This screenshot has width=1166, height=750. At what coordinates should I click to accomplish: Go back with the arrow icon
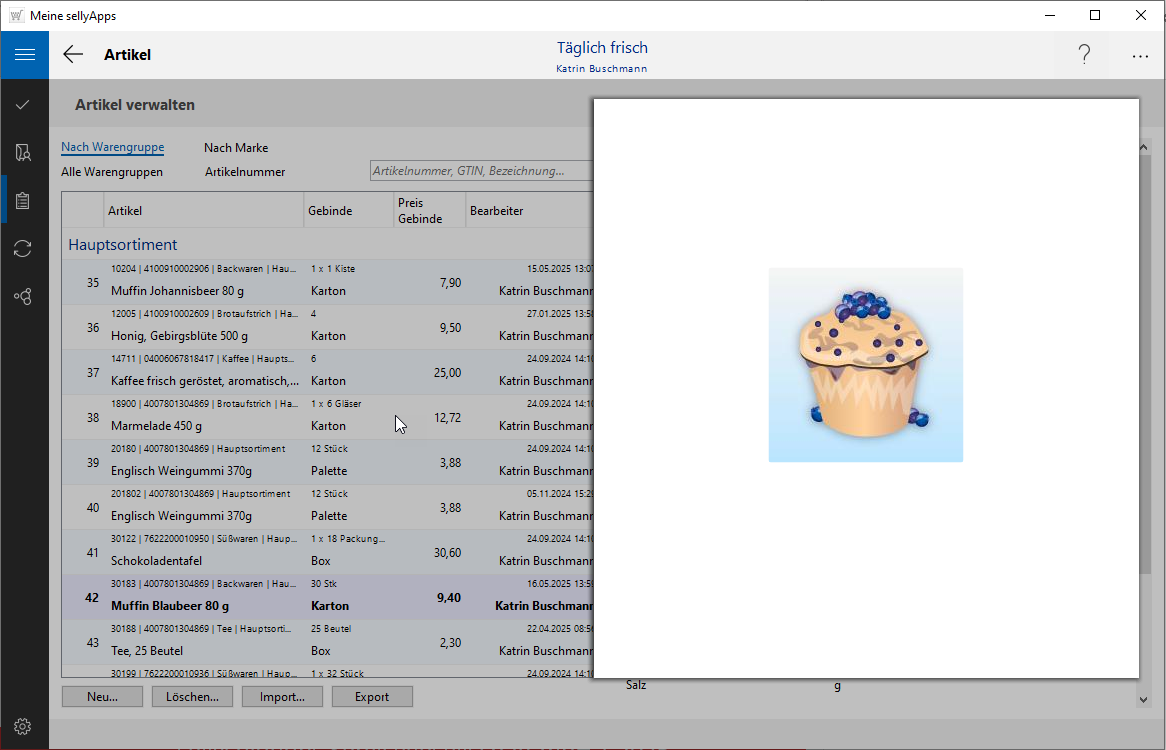(x=73, y=55)
